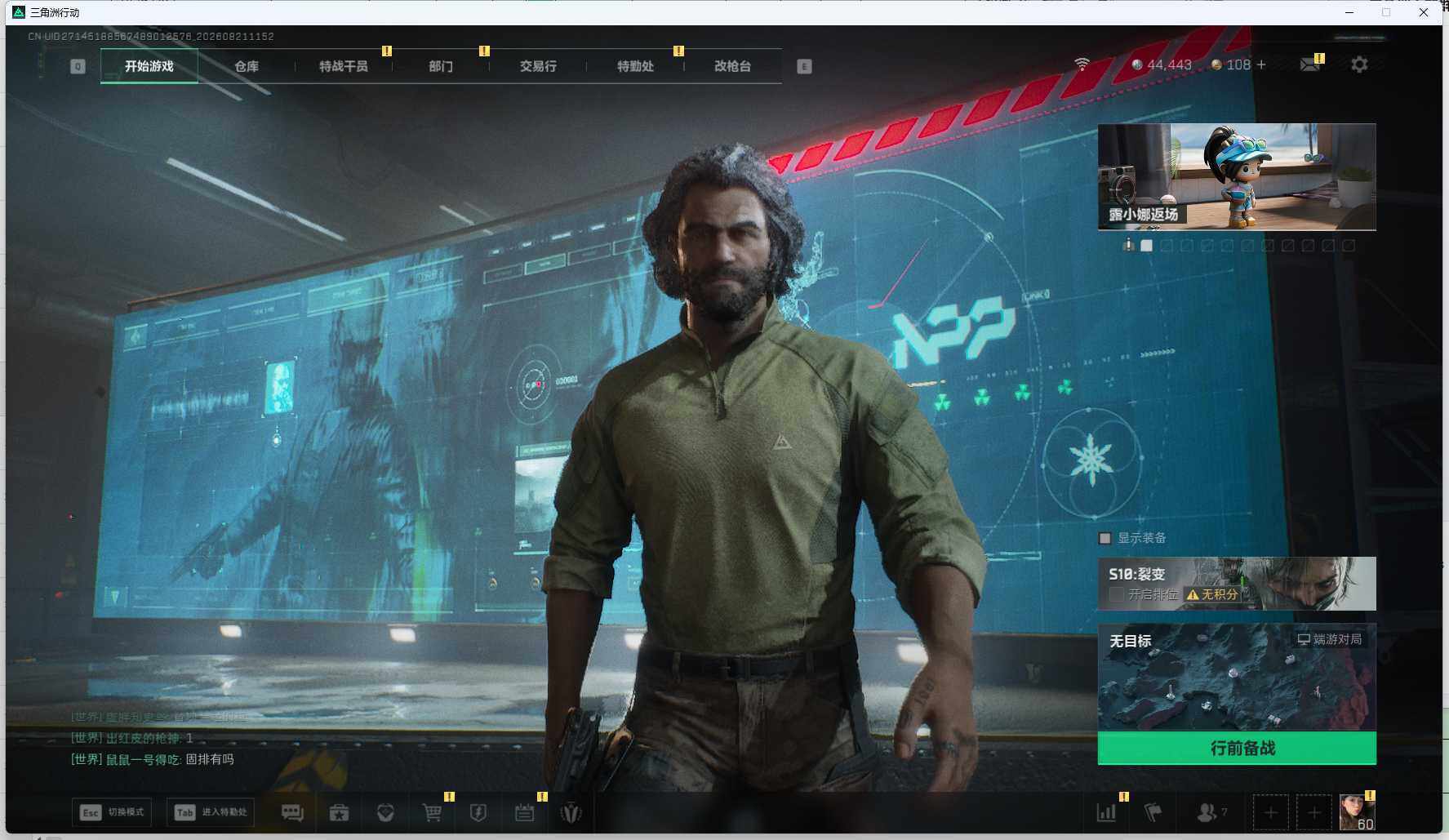Select the 改枪台 tab
The width and height of the screenshot is (1449, 840).
pos(732,66)
